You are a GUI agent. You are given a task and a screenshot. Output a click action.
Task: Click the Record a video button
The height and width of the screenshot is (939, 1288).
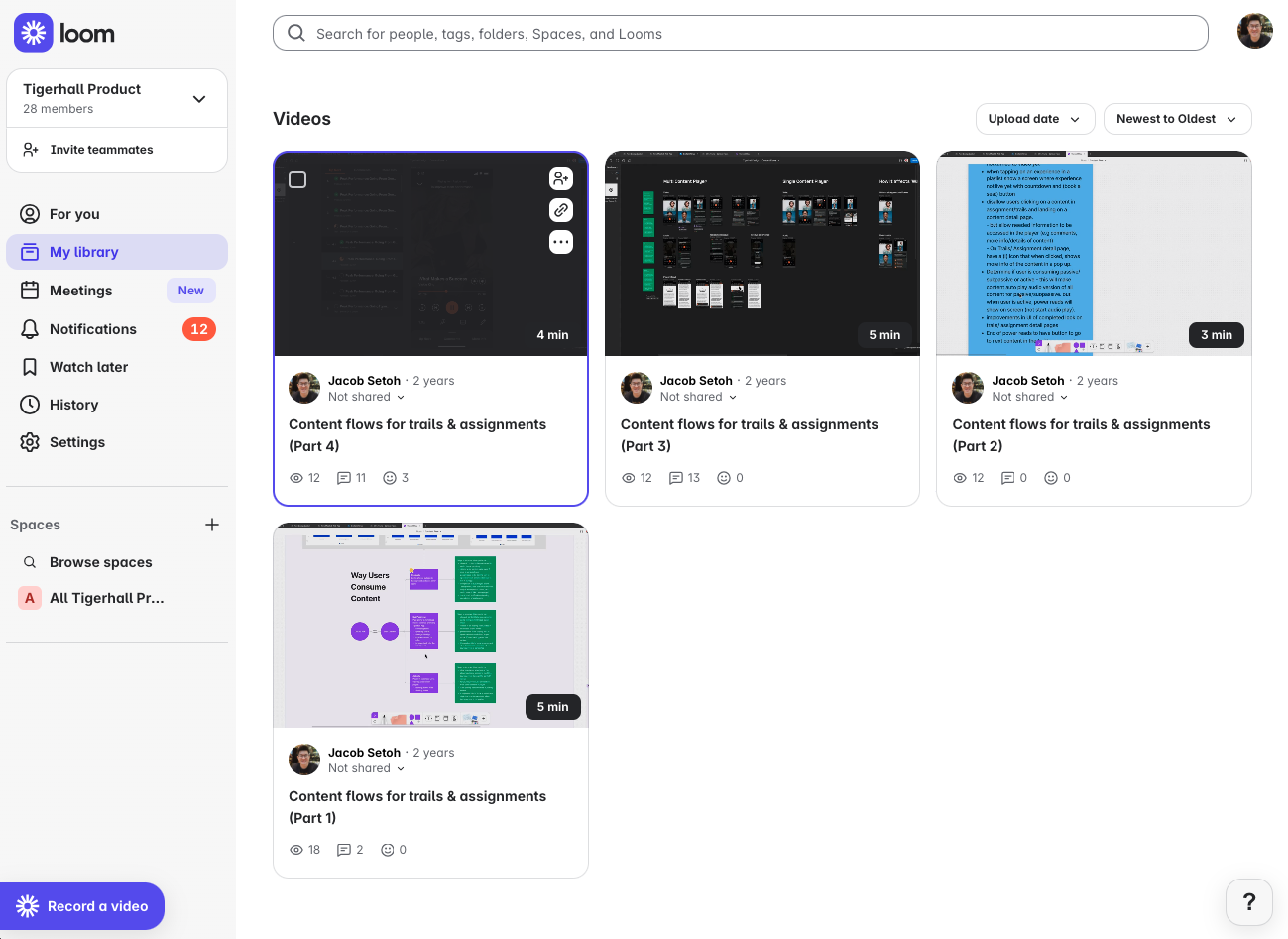(82, 906)
